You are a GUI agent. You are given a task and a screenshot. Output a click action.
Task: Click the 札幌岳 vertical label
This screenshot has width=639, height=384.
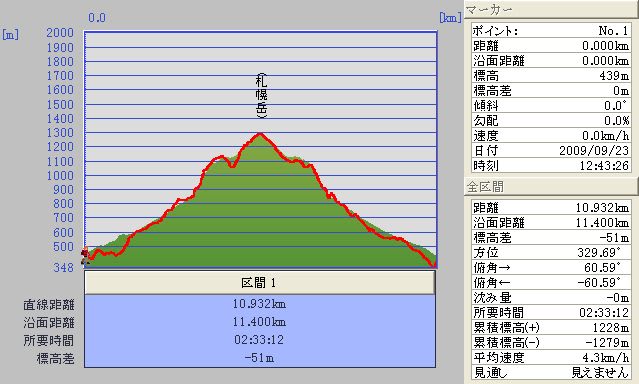261,96
